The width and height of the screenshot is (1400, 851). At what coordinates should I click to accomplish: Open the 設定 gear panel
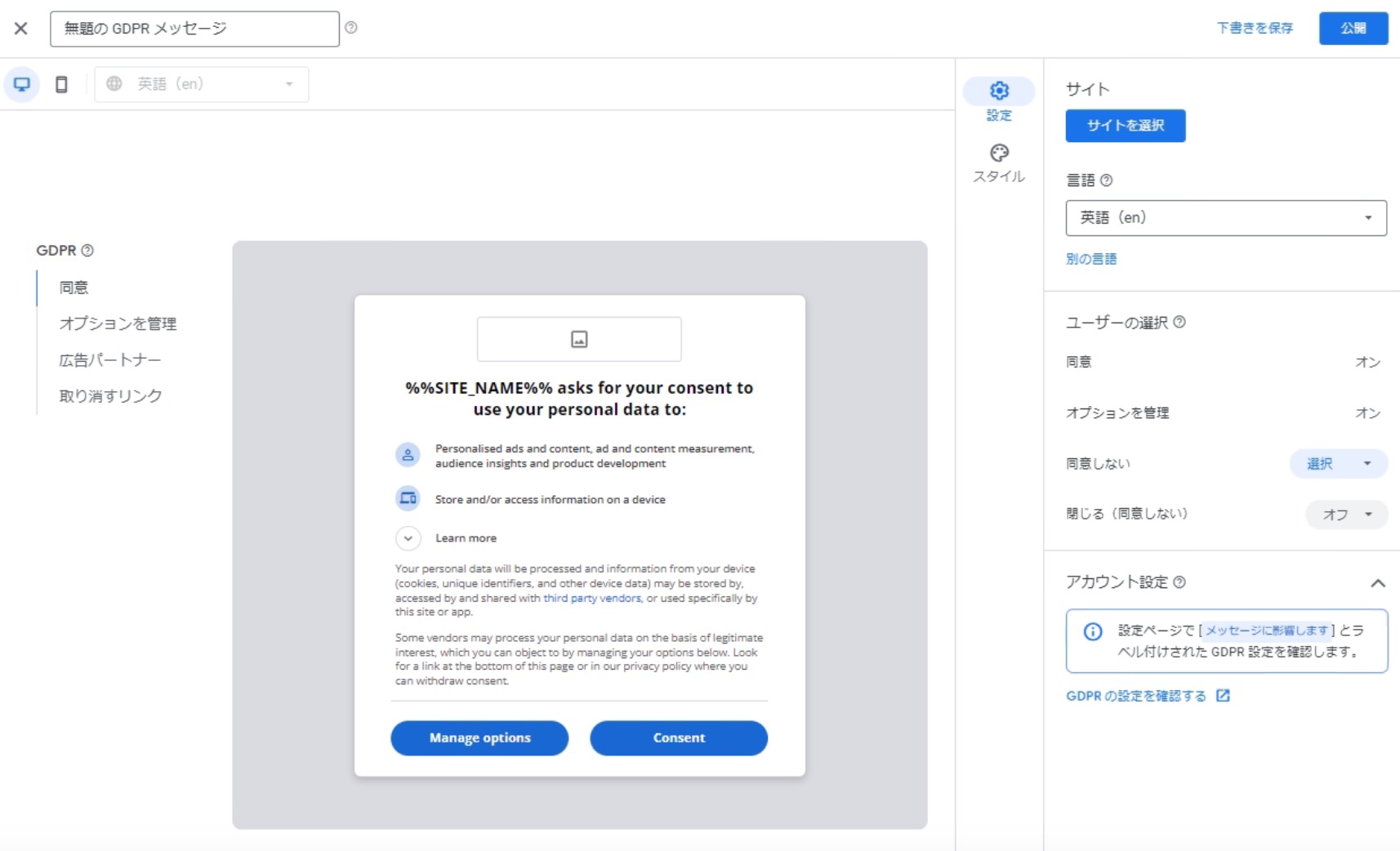click(998, 100)
